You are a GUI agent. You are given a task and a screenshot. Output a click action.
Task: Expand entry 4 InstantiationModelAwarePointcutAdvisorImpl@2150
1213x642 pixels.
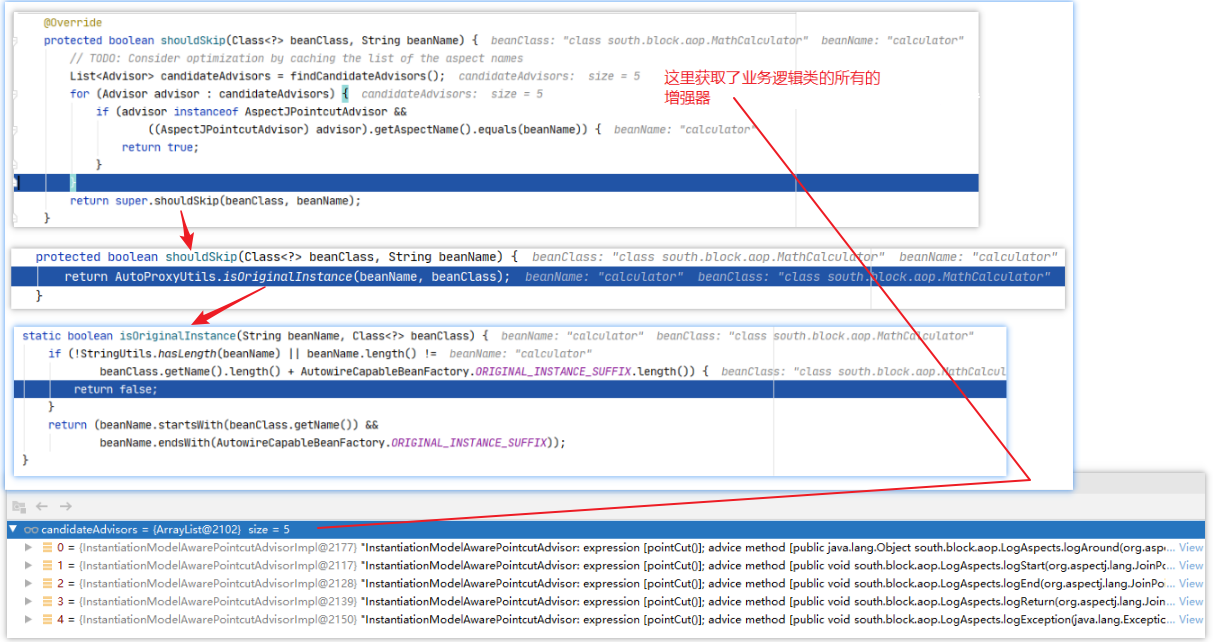29,619
